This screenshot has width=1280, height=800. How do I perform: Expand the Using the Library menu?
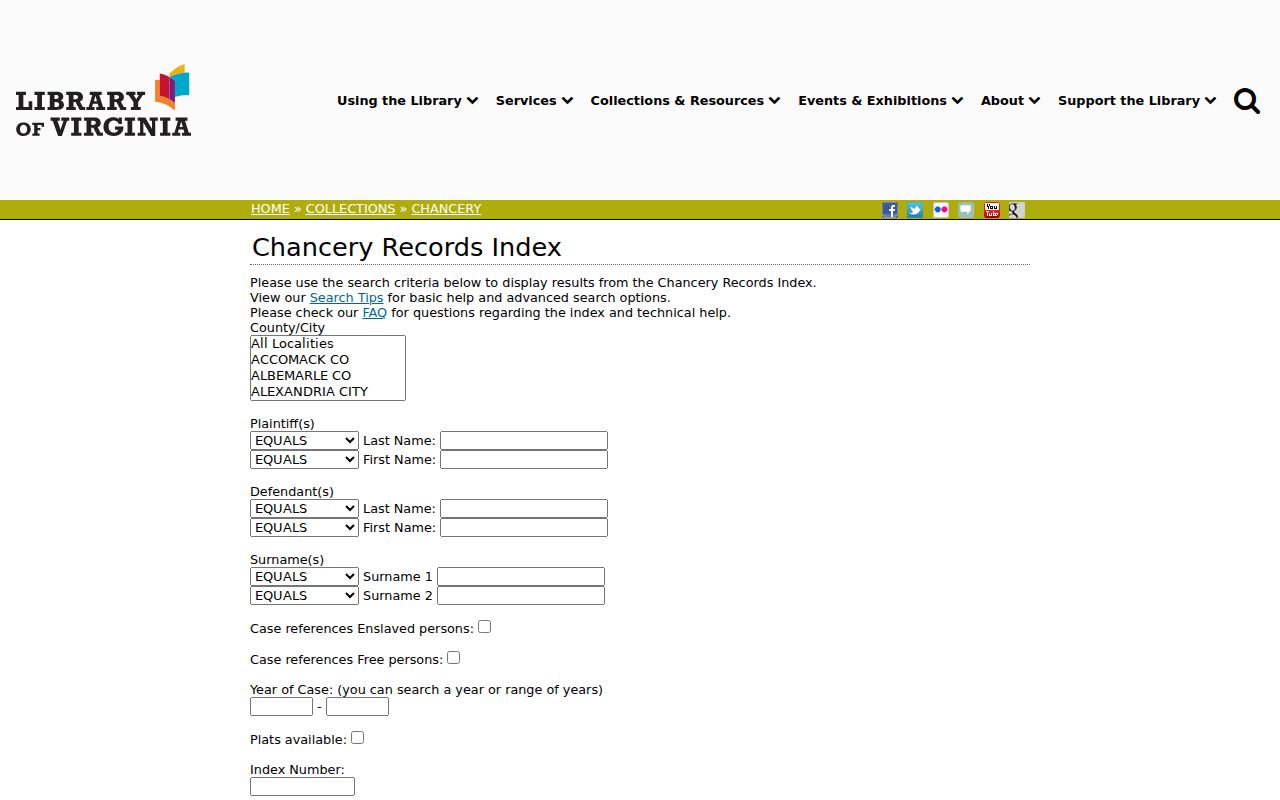pyautogui.click(x=408, y=101)
